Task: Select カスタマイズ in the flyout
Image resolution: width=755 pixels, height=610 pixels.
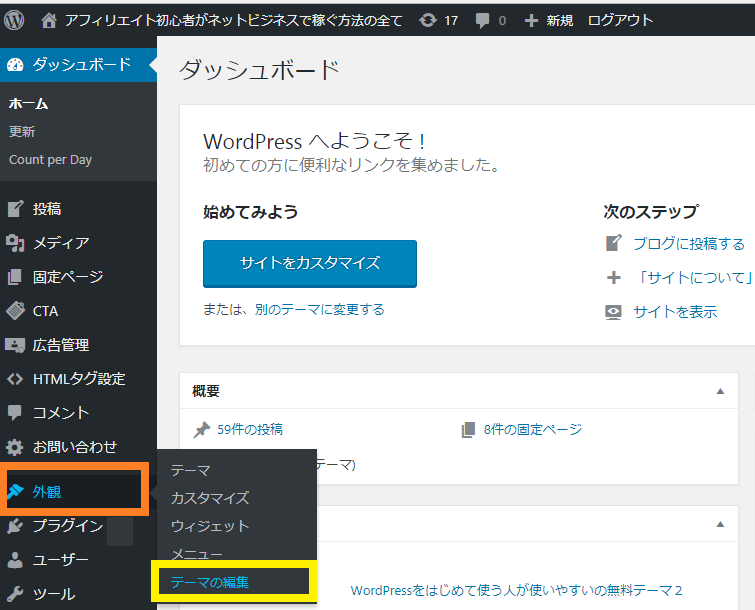Action: pyautogui.click(x=210, y=498)
